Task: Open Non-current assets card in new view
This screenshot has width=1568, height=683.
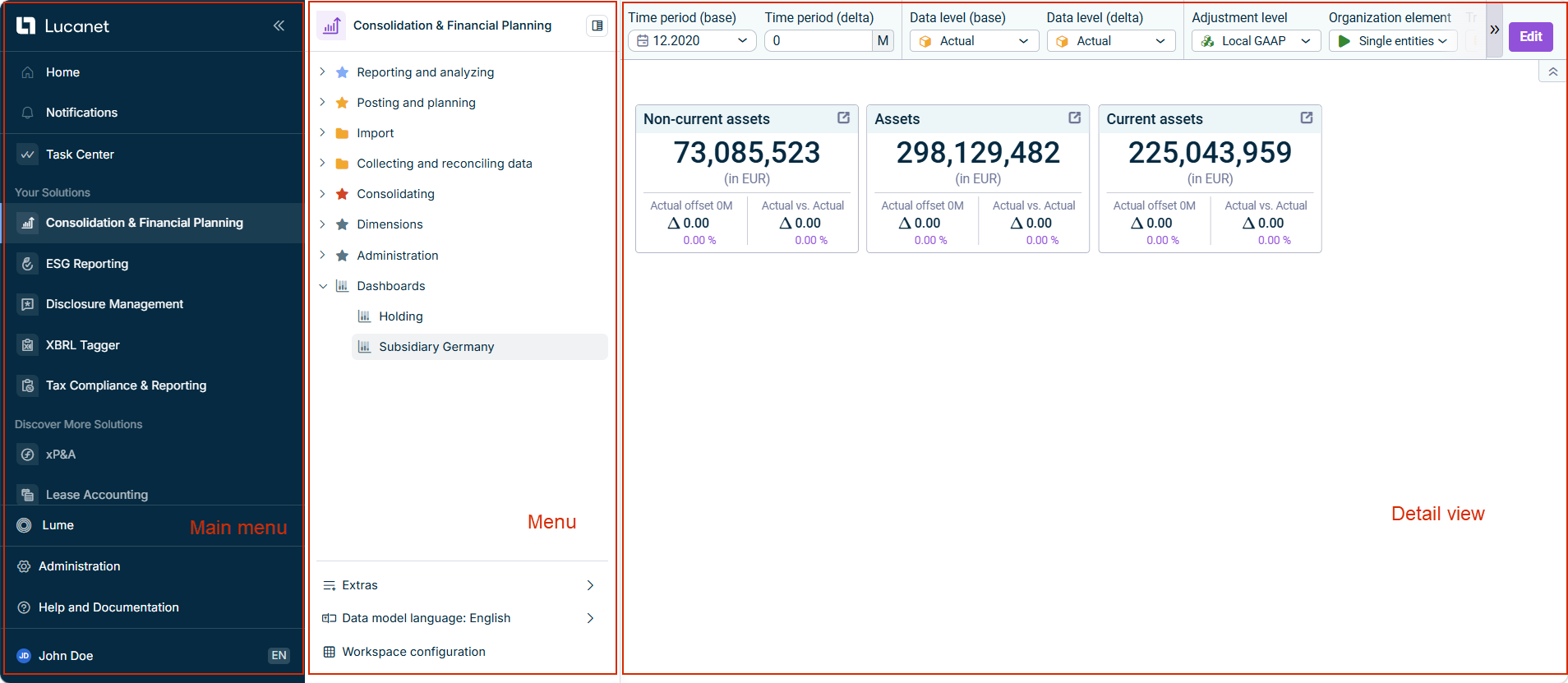Action: (843, 118)
